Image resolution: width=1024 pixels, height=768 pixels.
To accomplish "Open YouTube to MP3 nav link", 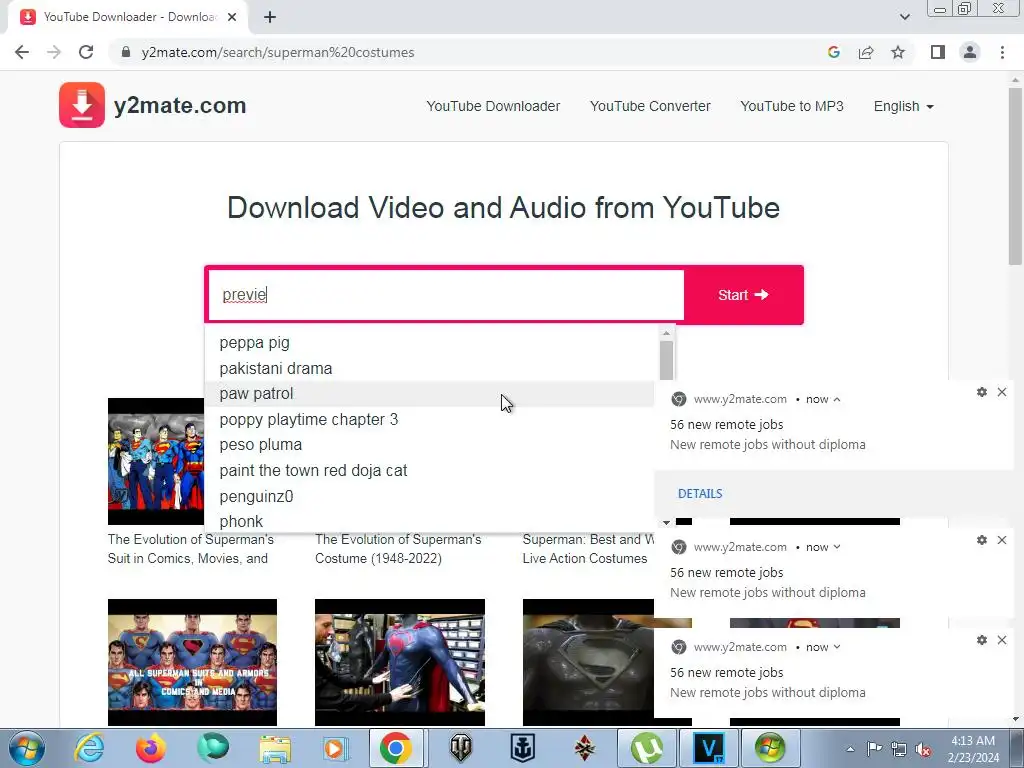I will [x=792, y=106].
